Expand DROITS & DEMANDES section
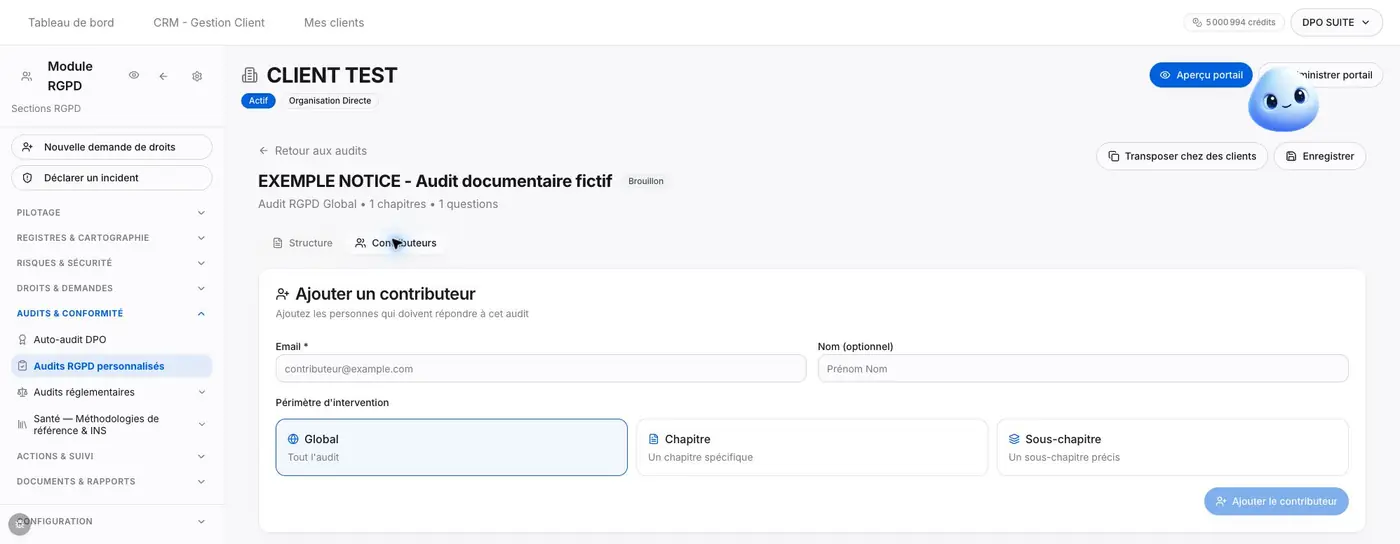This screenshot has width=1400, height=544. [x=112, y=288]
